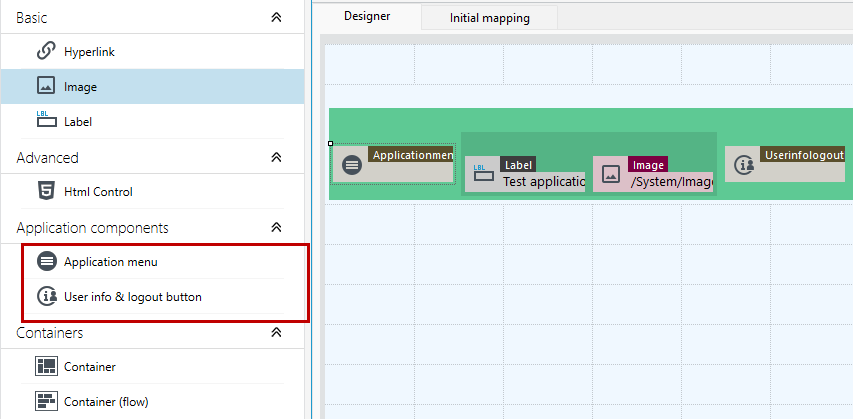Screen dimensions: 853x419
Task: Select the Label LBL icon in toolbox
Action: tap(46, 119)
